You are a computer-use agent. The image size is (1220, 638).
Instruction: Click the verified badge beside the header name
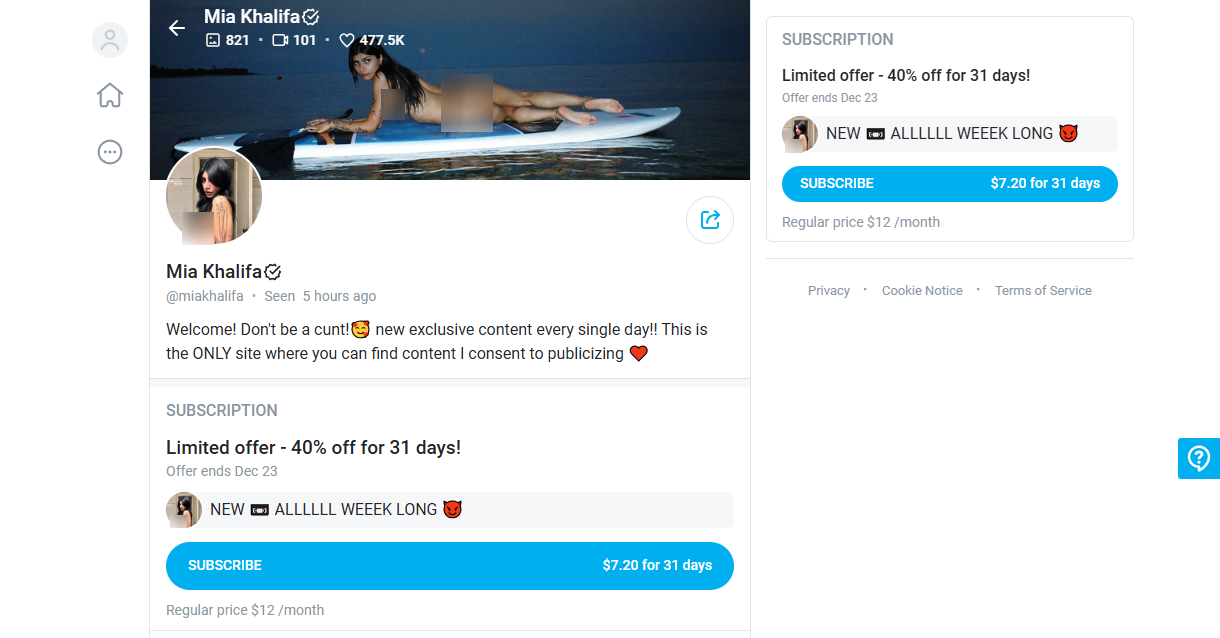(311, 16)
